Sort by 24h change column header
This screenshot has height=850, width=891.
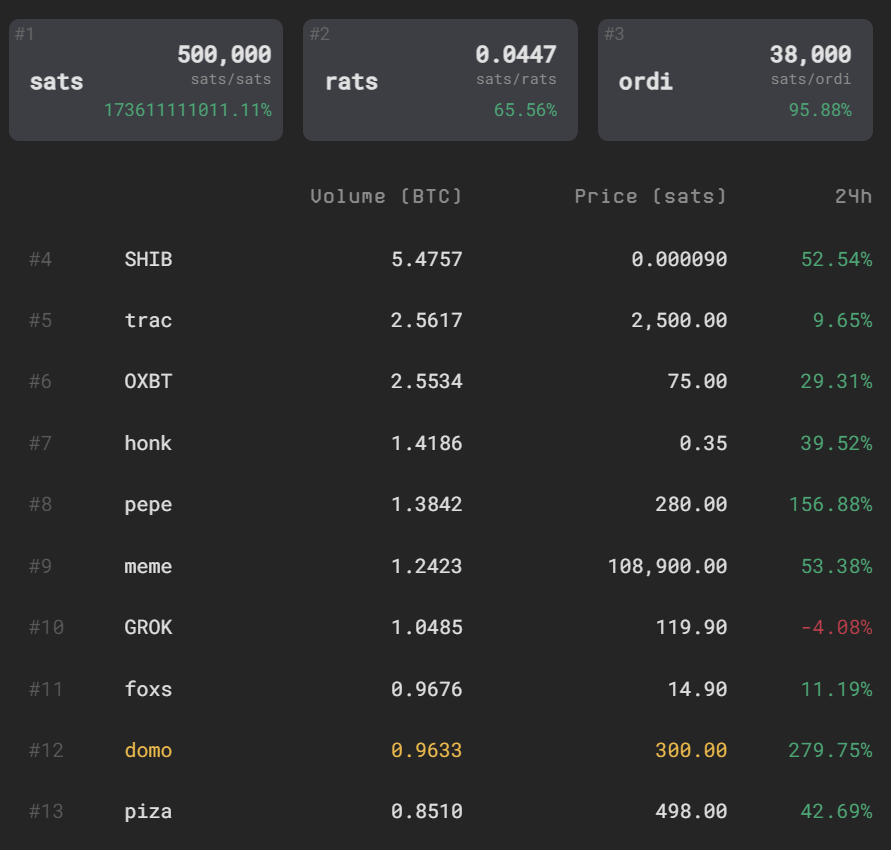853,197
